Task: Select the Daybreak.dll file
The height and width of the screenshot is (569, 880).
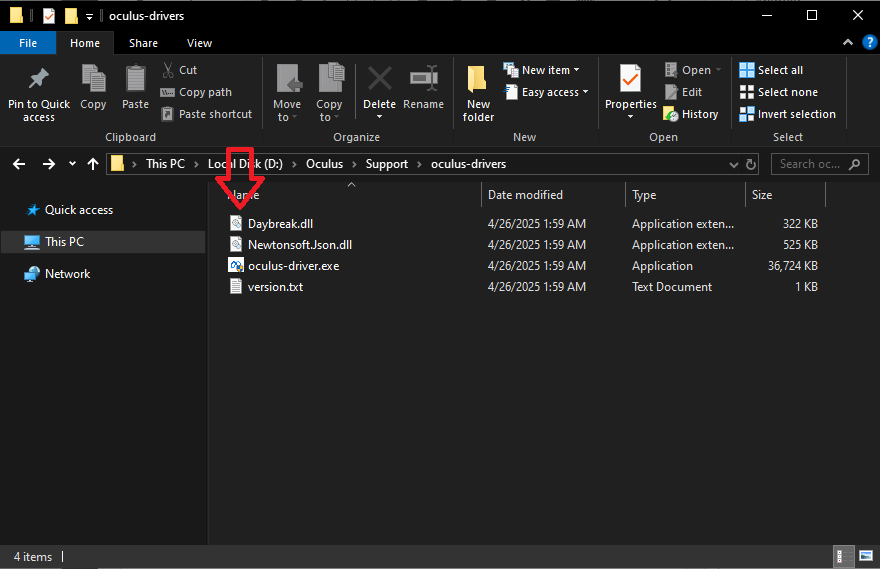Action: [280, 224]
